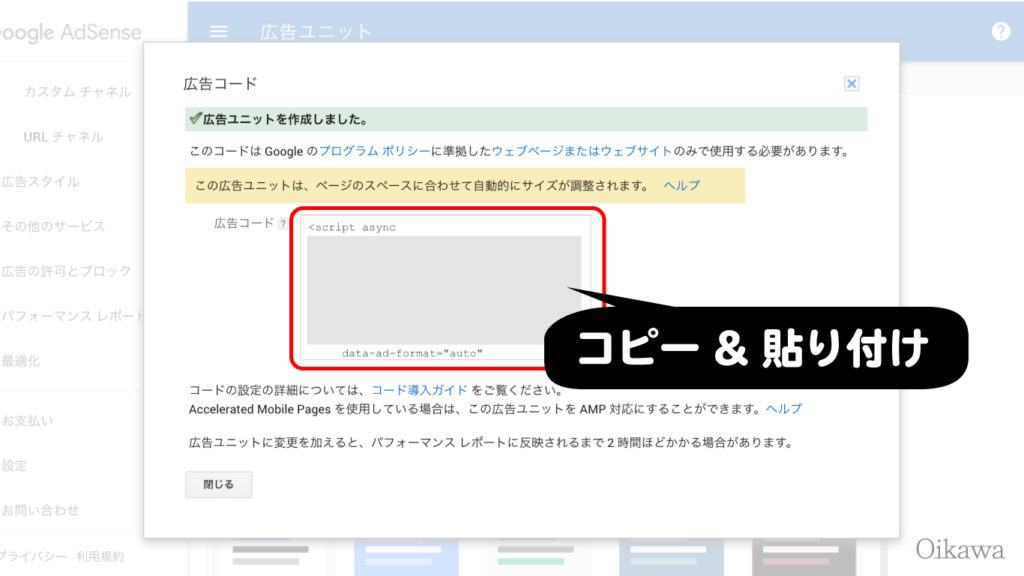The height and width of the screenshot is (576, 1024).
Task: Open お問い合わせ from the sidebar
Action: [40, 511]
